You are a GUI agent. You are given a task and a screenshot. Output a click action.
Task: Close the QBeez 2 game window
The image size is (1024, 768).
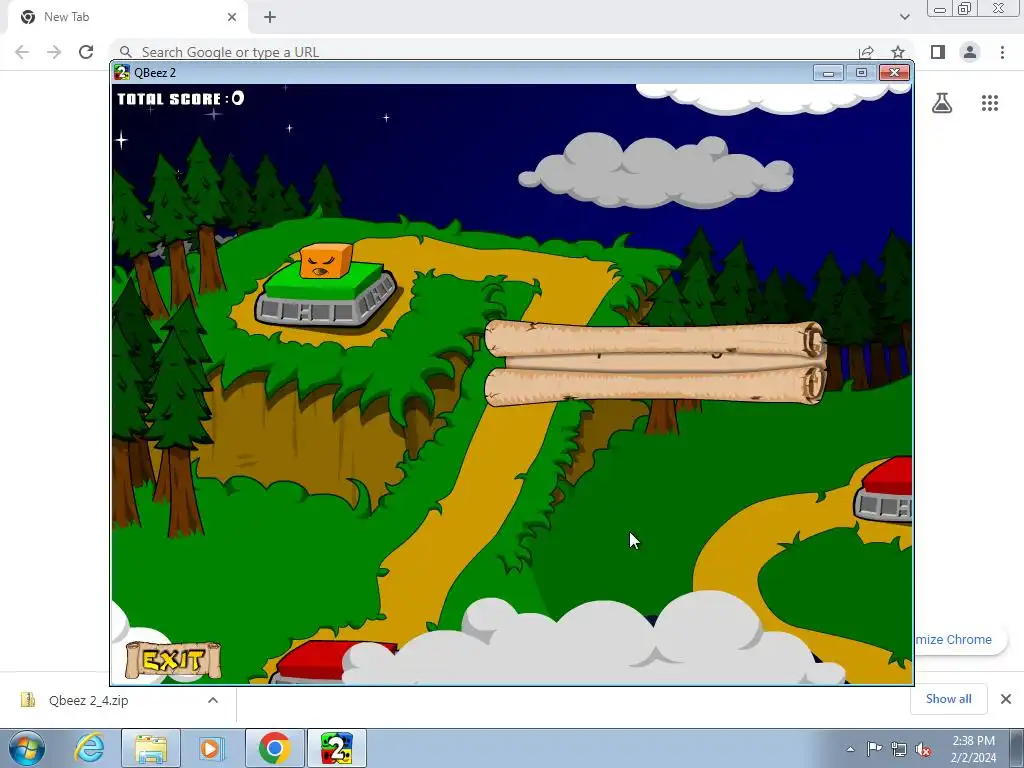point(894,72)
